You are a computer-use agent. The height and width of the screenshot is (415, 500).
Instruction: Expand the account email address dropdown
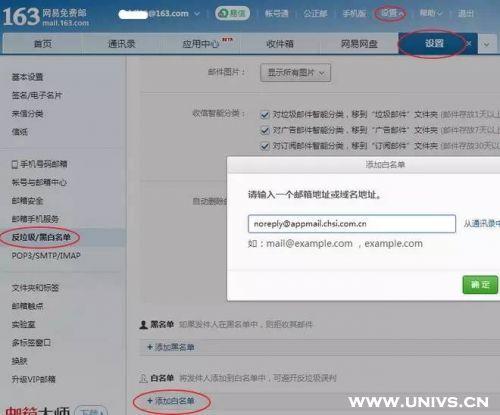coord(197,14)
